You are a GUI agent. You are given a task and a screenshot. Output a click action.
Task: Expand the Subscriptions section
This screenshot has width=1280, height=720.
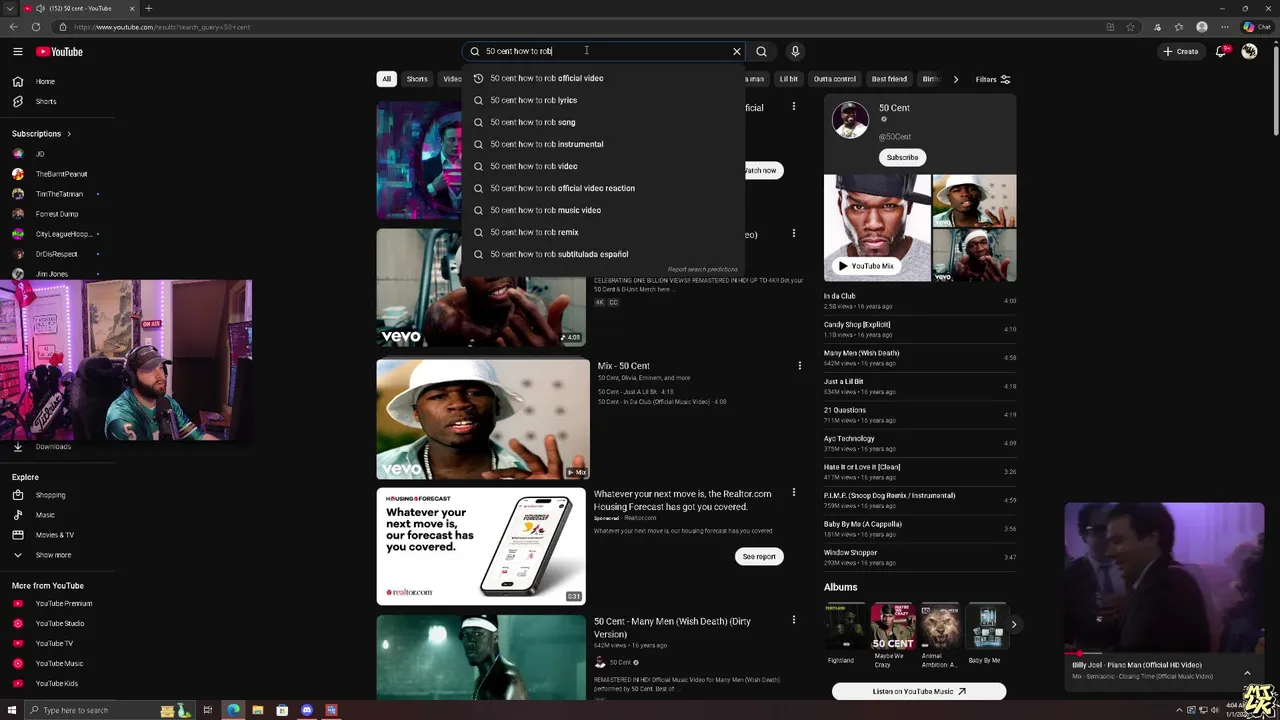[41, 133]
